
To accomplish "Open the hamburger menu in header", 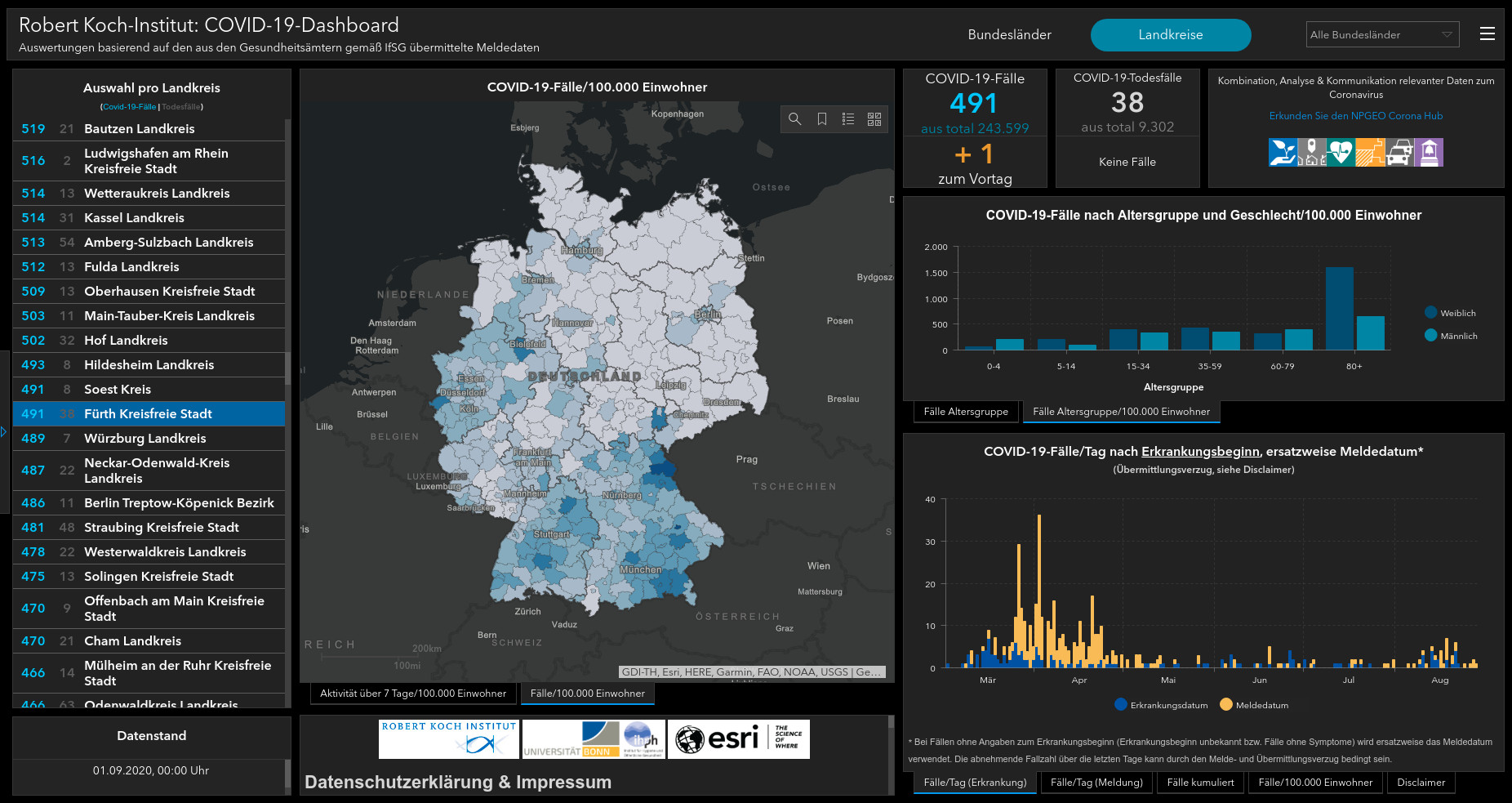I will pos(1487,33).
